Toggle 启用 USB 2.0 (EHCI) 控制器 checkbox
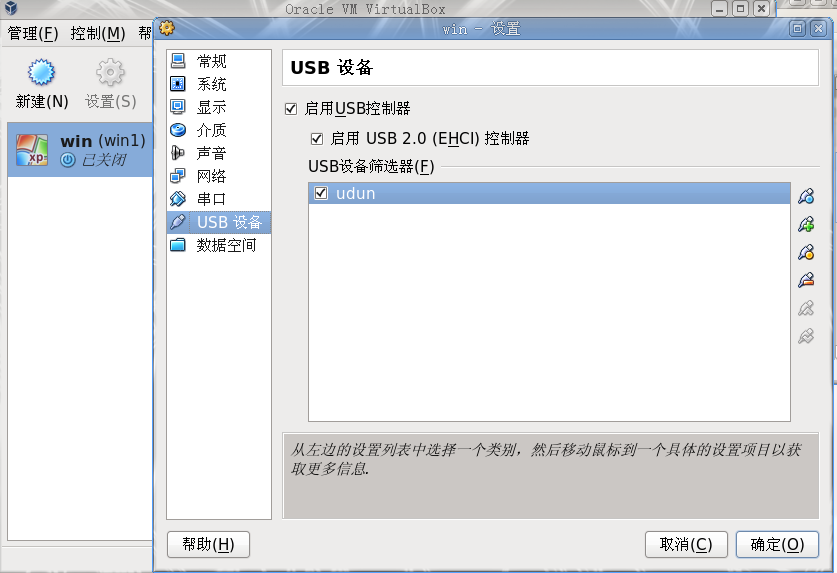Screen dimensions: 837x573 coord(317,139)
